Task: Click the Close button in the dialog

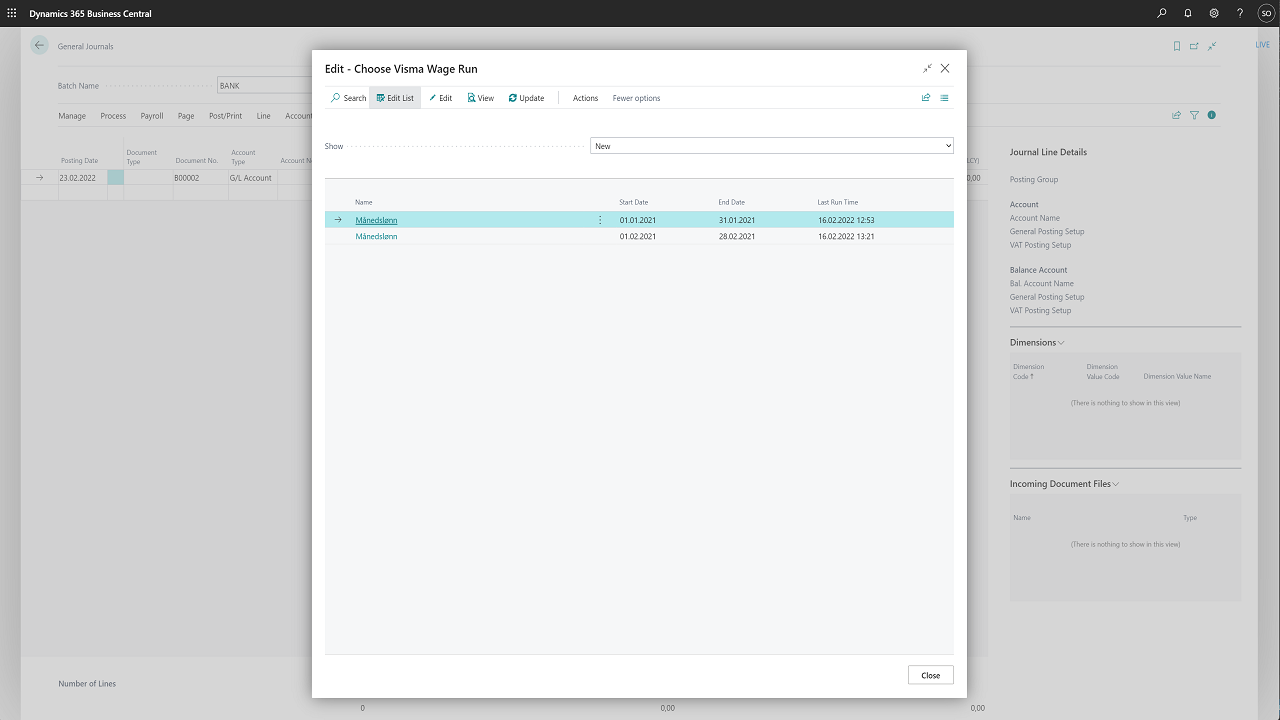Action: (931, 675)
